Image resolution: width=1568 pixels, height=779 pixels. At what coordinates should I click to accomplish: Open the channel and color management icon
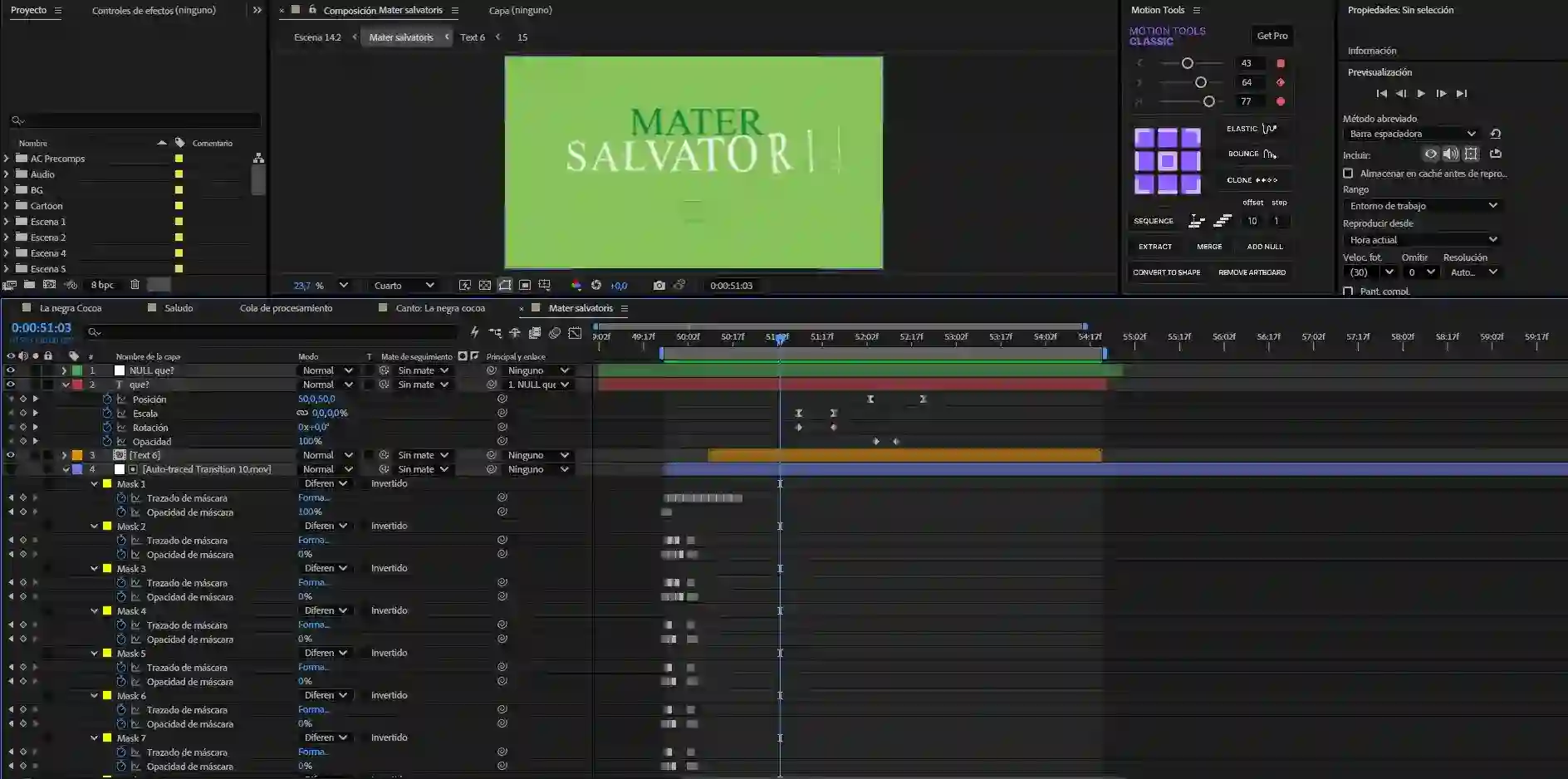576,286
